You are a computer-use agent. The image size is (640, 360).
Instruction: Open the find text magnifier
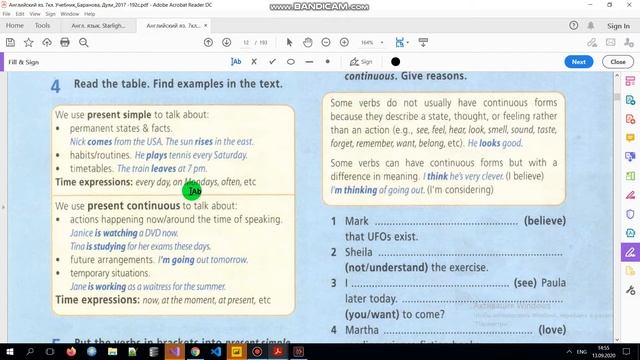84,42
